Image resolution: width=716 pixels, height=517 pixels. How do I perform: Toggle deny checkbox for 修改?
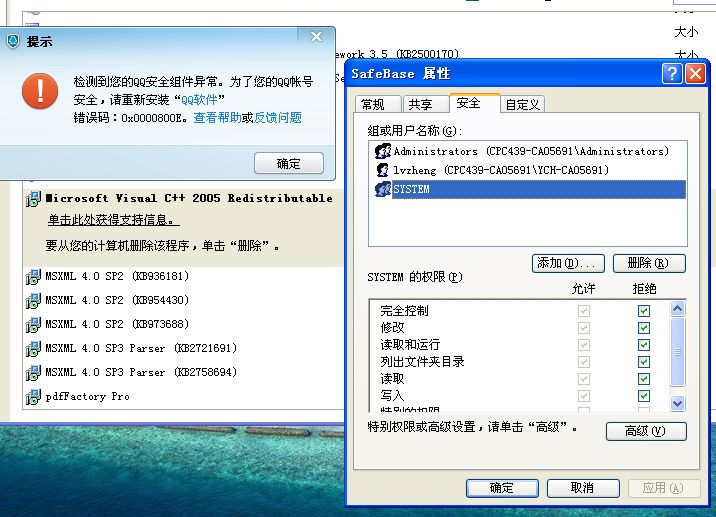[x=644, y=328]
